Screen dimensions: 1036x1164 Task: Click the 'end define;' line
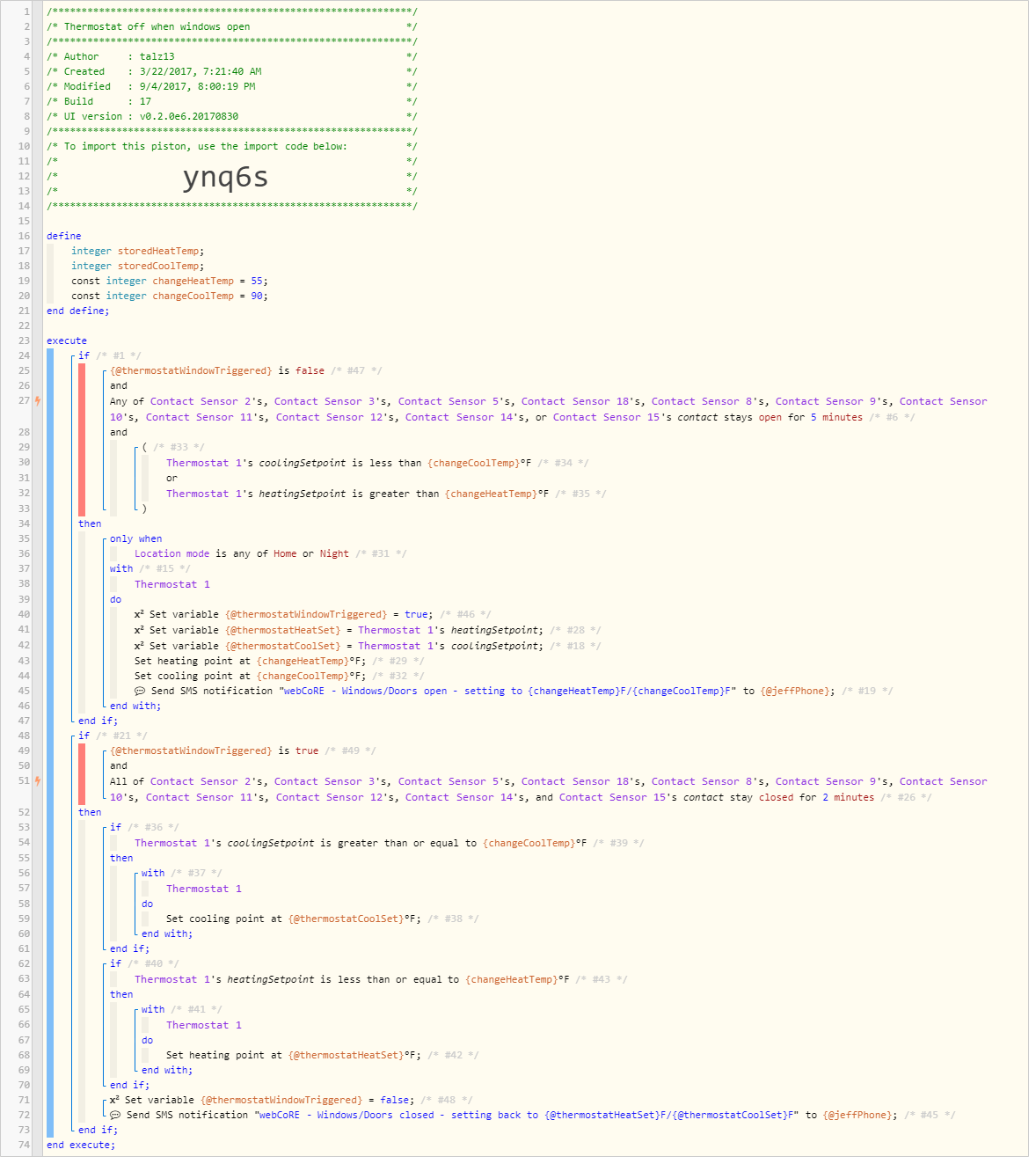[x=78, y=311]
